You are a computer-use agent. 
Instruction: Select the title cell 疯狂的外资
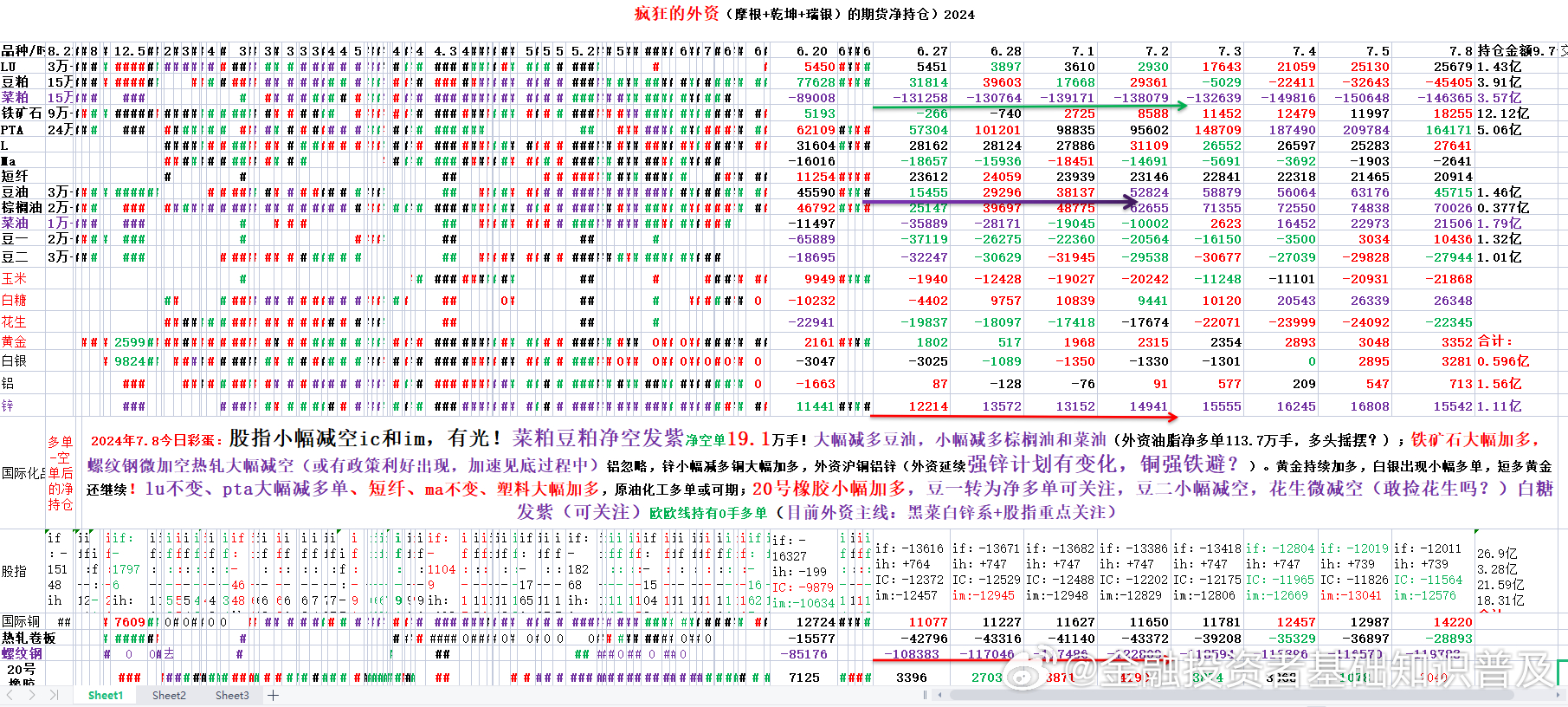pos(676,14)
